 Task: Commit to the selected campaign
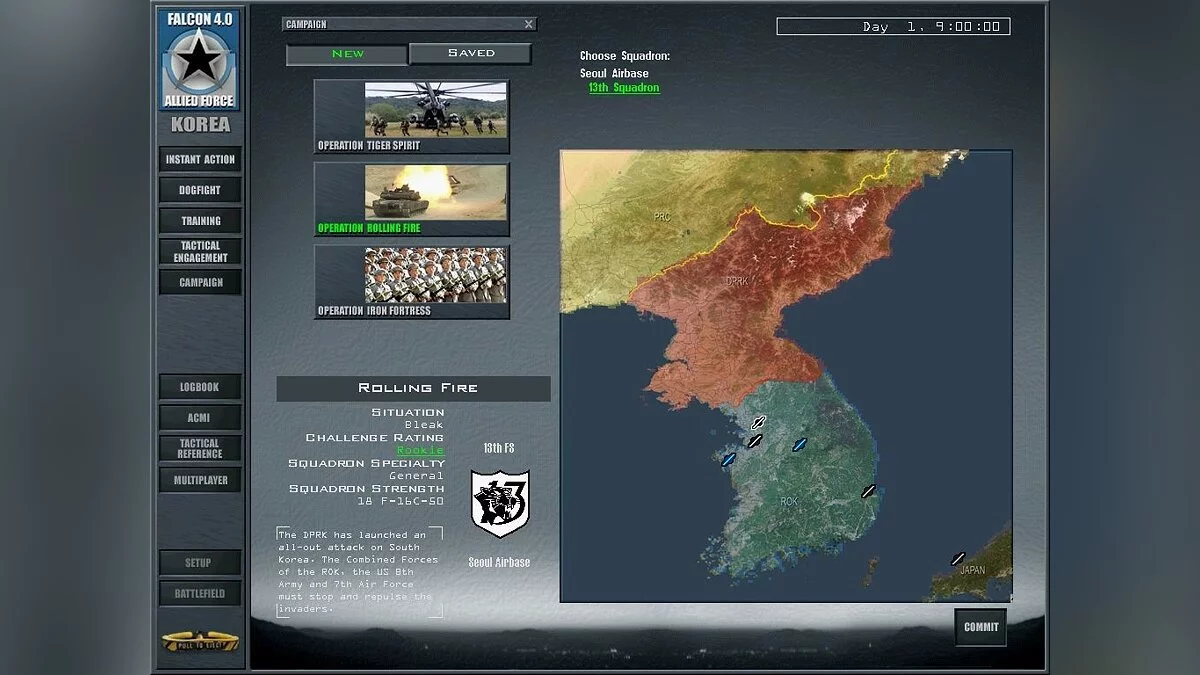tap(981, 627)
